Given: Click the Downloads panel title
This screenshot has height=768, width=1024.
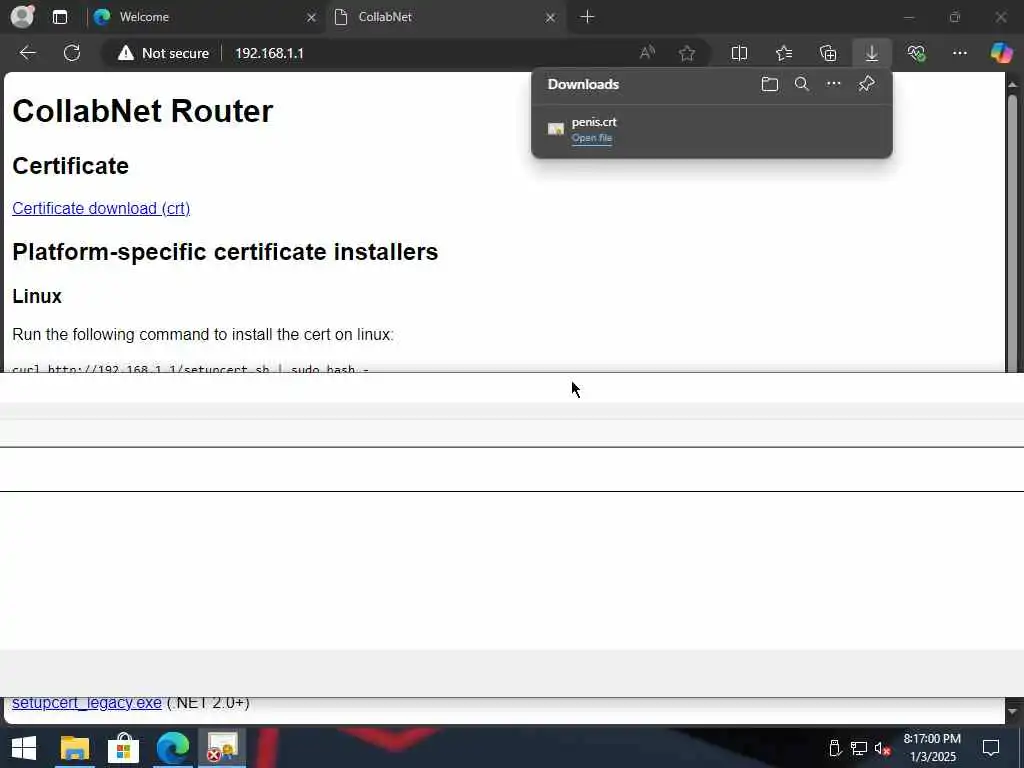Looking at the screenshot, I should click(583, 84).
